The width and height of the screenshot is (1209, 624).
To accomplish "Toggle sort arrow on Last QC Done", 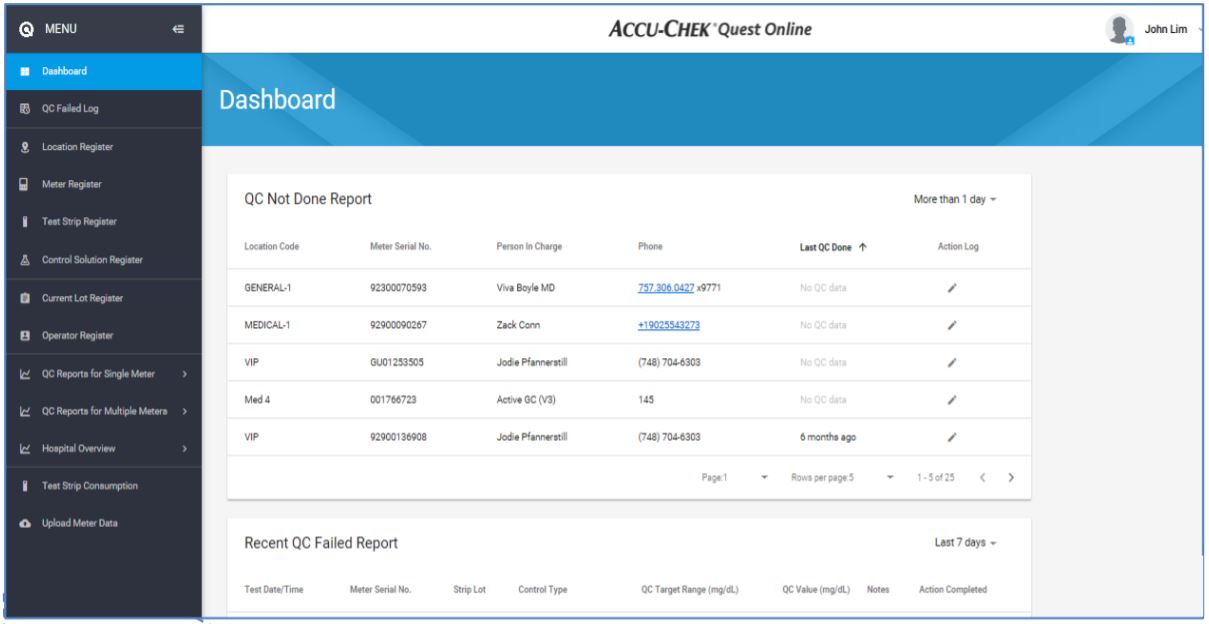I will click(862, 246).
